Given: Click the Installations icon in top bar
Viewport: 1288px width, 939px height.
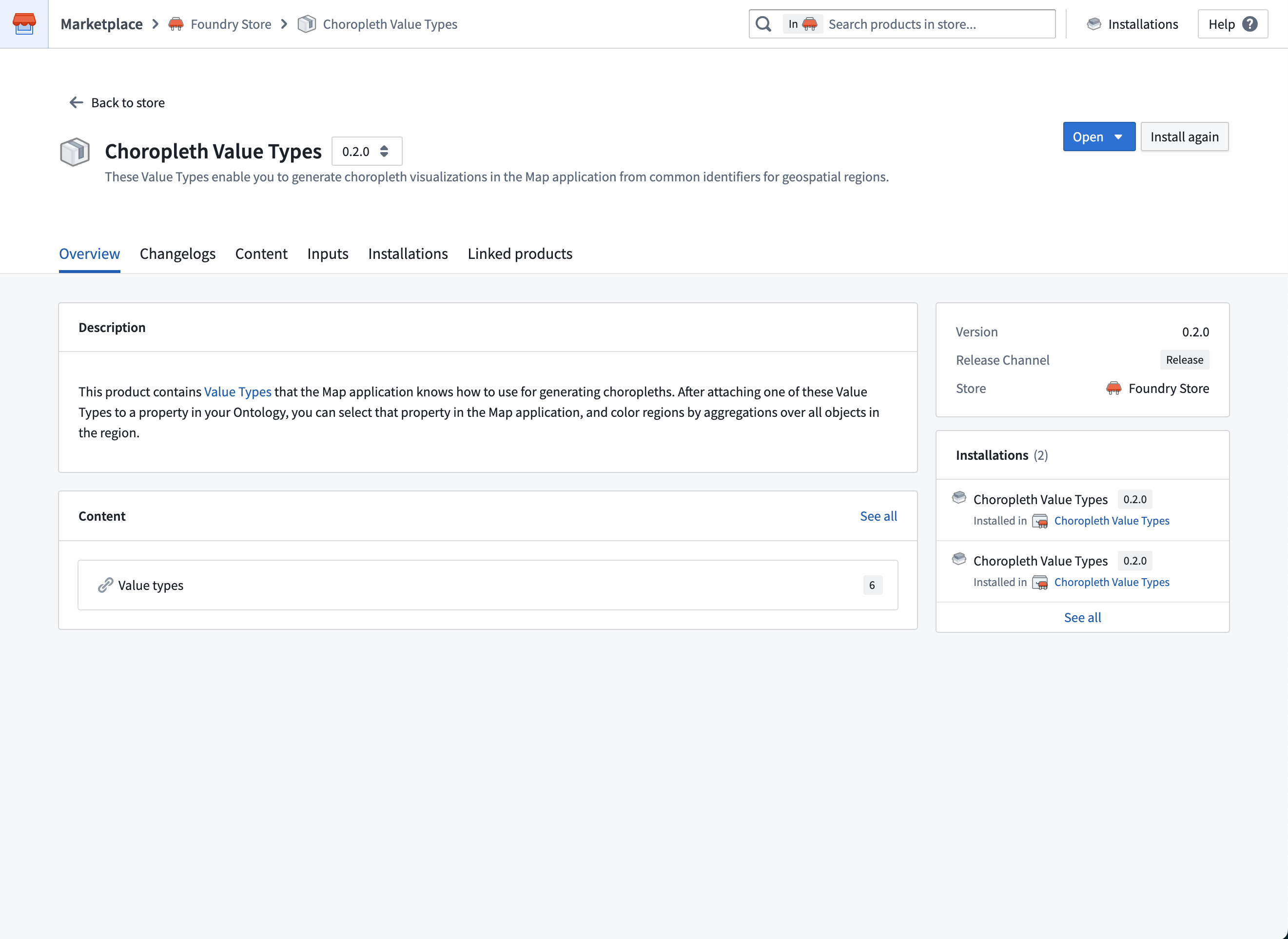Looking at the screenshot, I should (x=1094, y=24).
